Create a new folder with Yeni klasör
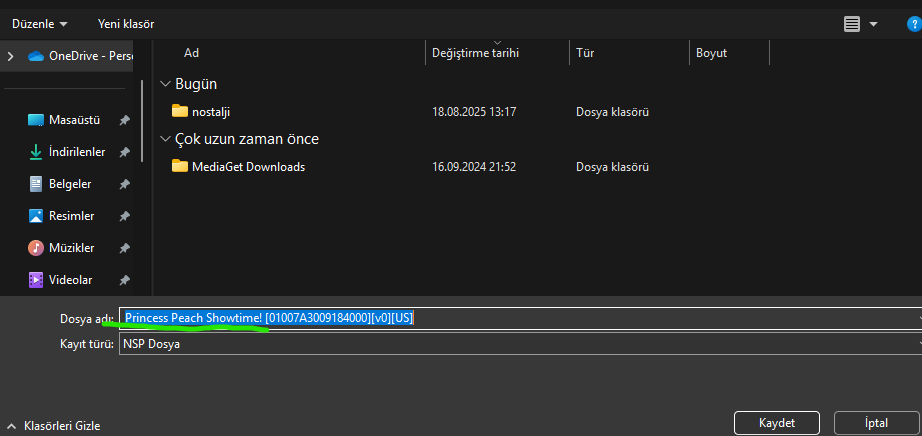Screen dimensions: 922x436 pos(126,24)
